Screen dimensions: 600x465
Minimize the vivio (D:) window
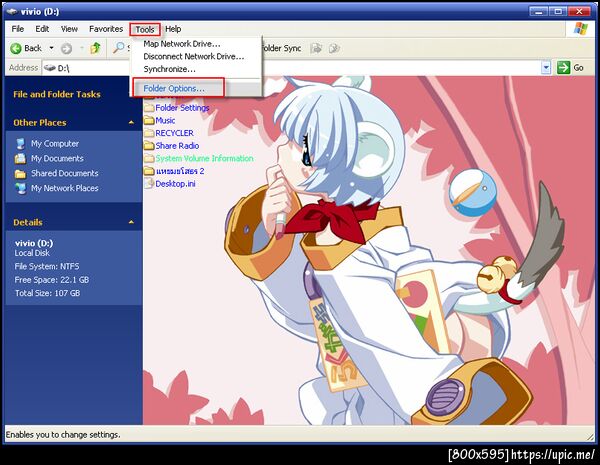538,11
